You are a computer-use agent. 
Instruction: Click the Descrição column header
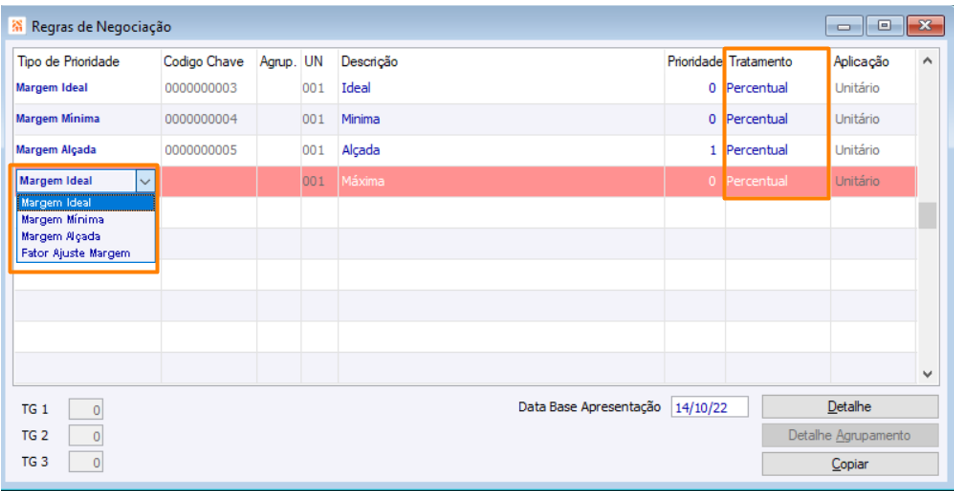(369, 61)
